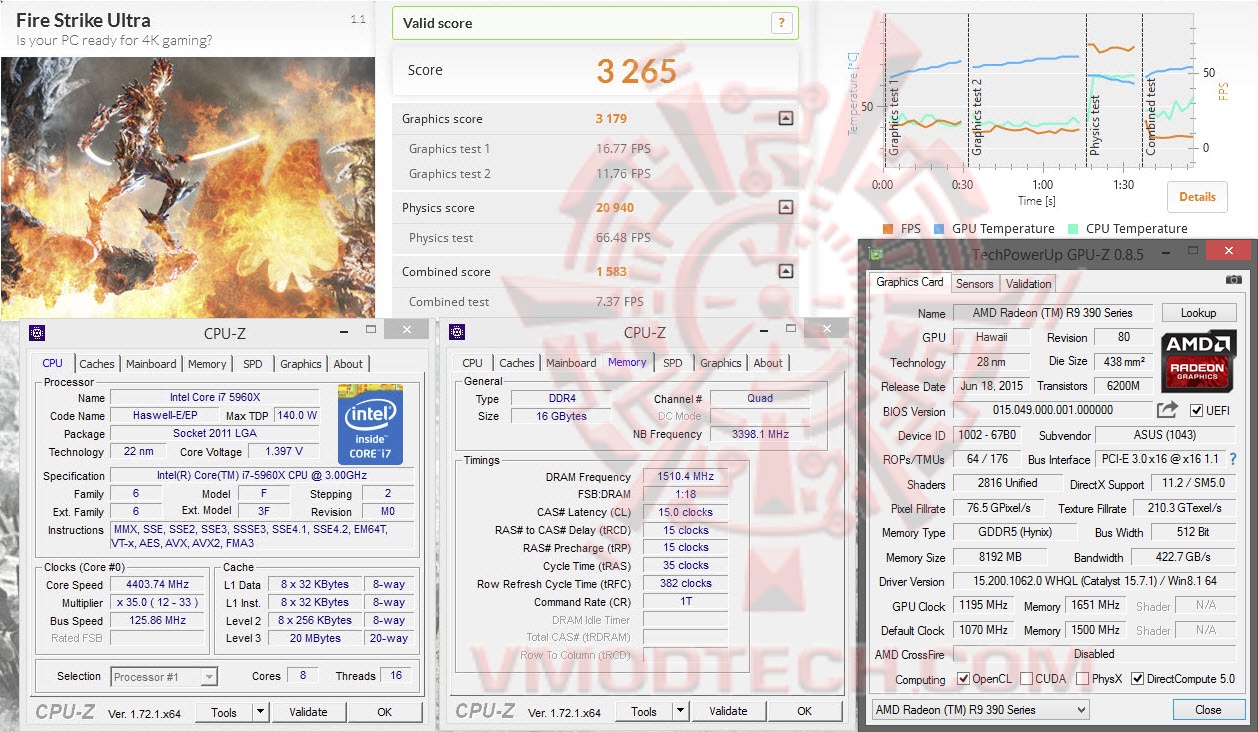Click the NB Frequency value 3398.1 MHz

click(x=760, y=435)
